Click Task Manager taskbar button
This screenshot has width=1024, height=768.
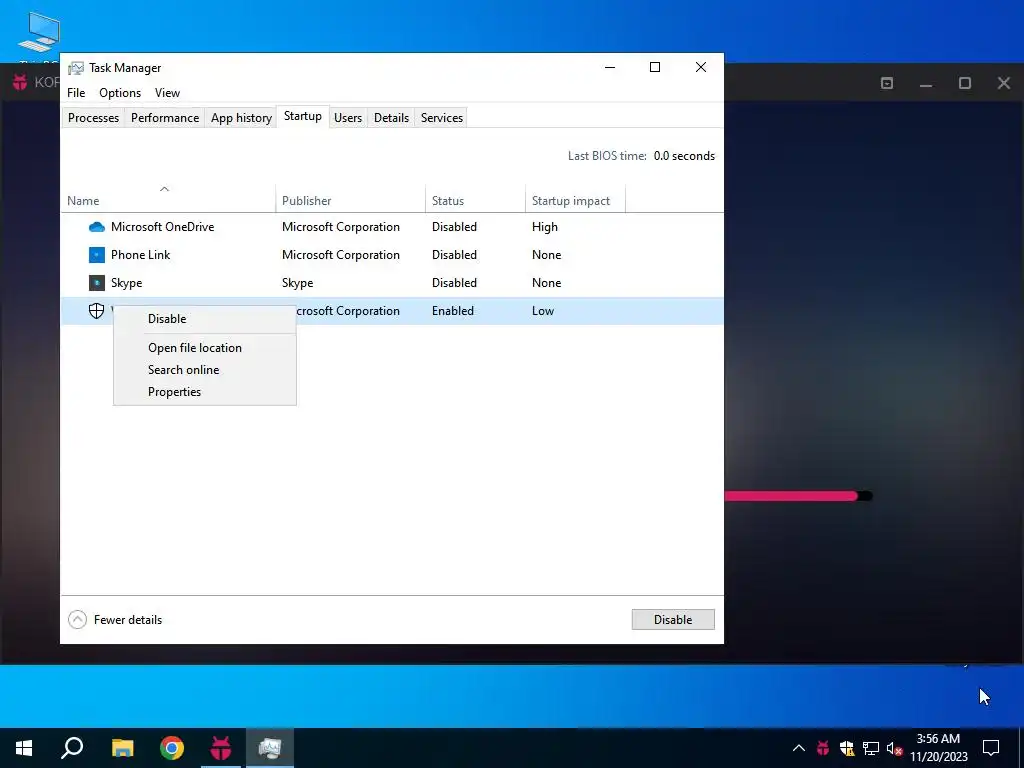click(270, 748)
